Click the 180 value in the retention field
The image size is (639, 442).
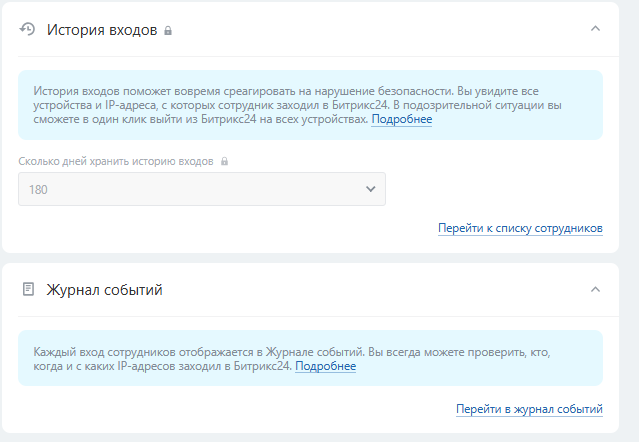click(38, 189)
